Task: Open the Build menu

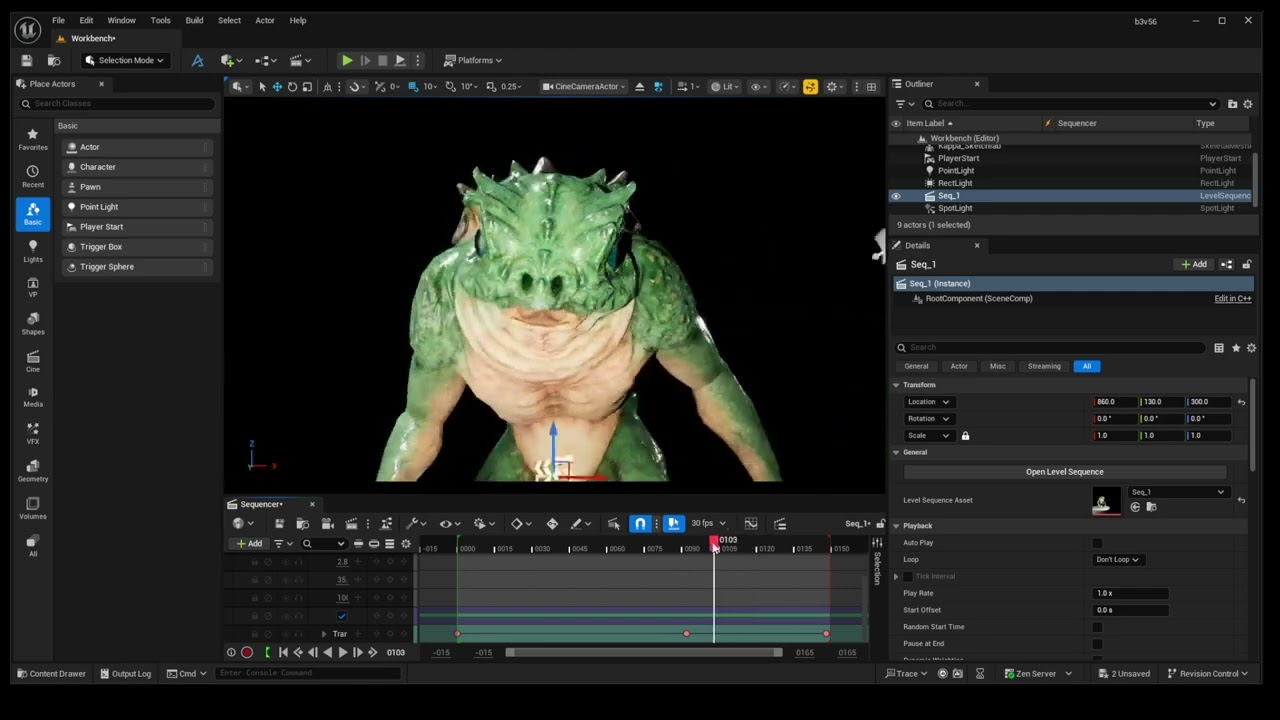Action: [194, 20]
